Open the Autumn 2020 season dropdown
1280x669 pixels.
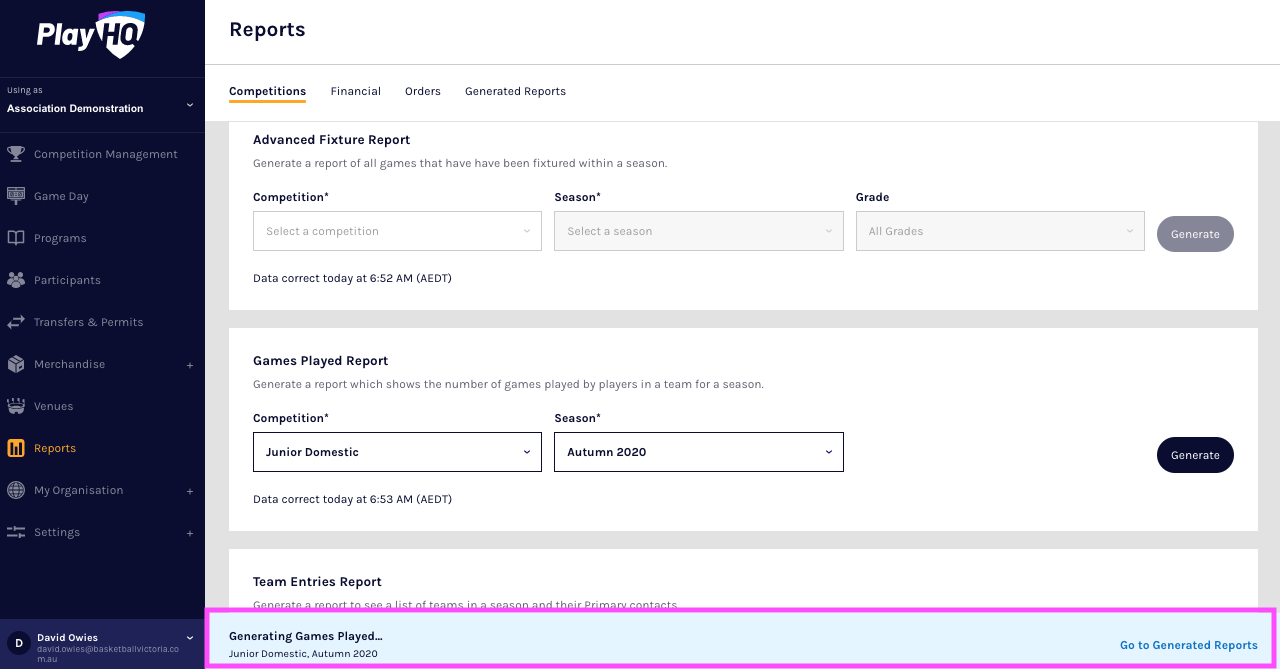pos(698,452)
